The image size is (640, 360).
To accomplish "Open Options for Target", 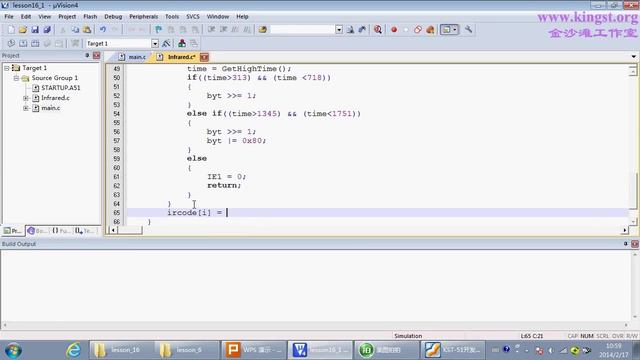I will coord(166,43).
